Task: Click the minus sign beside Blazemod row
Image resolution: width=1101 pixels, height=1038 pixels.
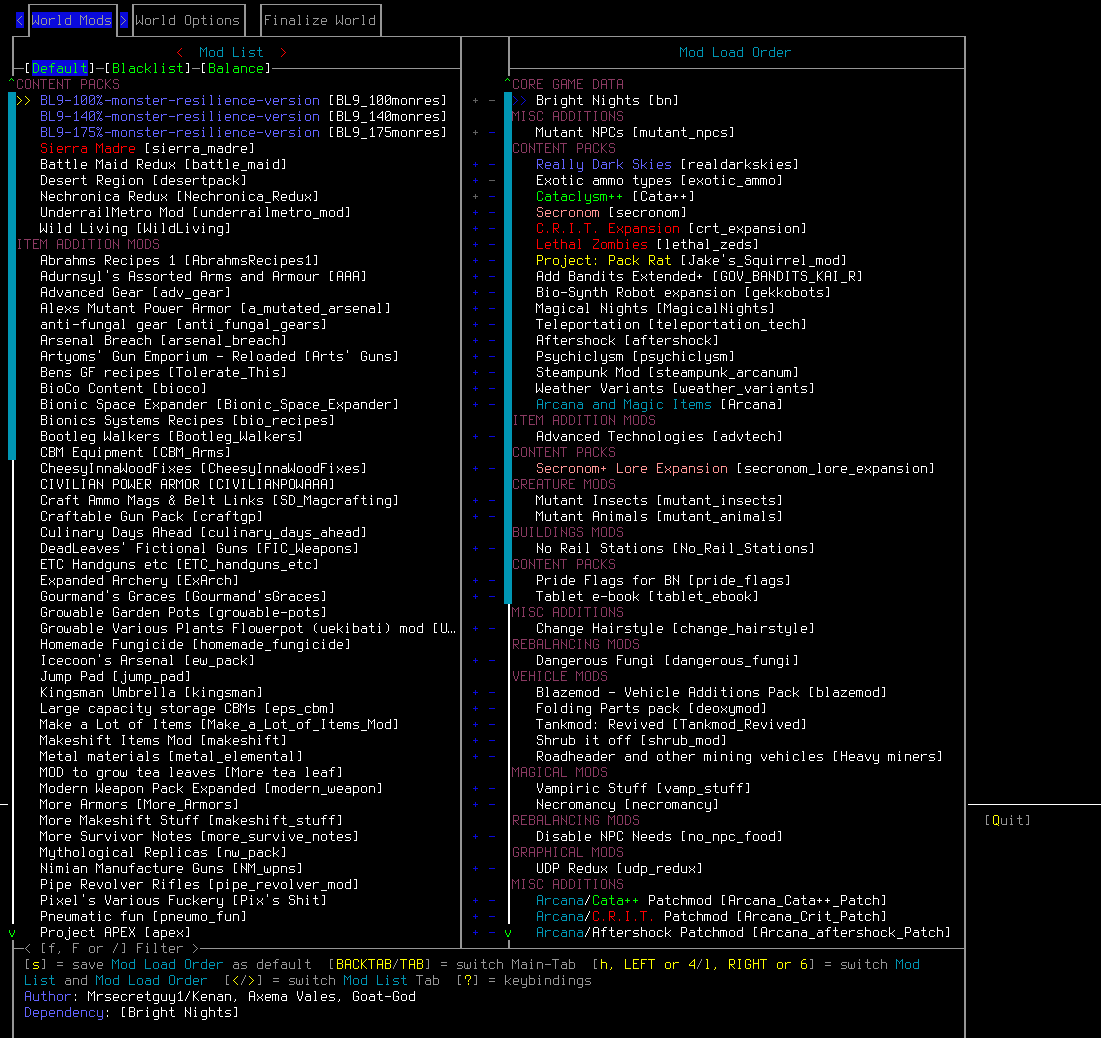Action: [x=492, y=692]
